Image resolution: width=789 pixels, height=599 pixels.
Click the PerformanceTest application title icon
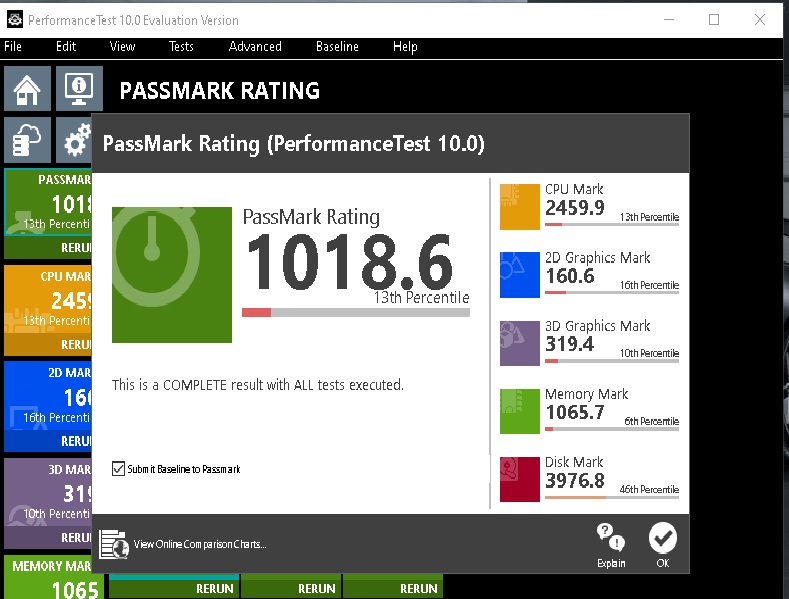[15, 20]
